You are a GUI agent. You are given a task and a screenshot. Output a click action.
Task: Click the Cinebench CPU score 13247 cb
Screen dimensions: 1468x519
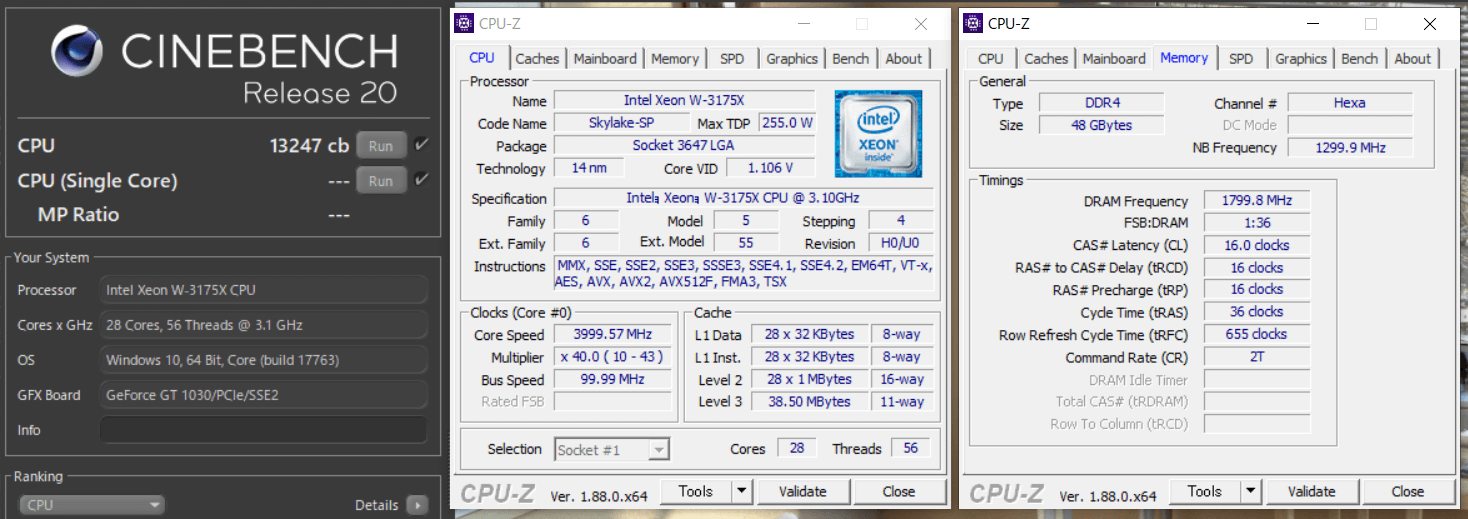[309, 146]
